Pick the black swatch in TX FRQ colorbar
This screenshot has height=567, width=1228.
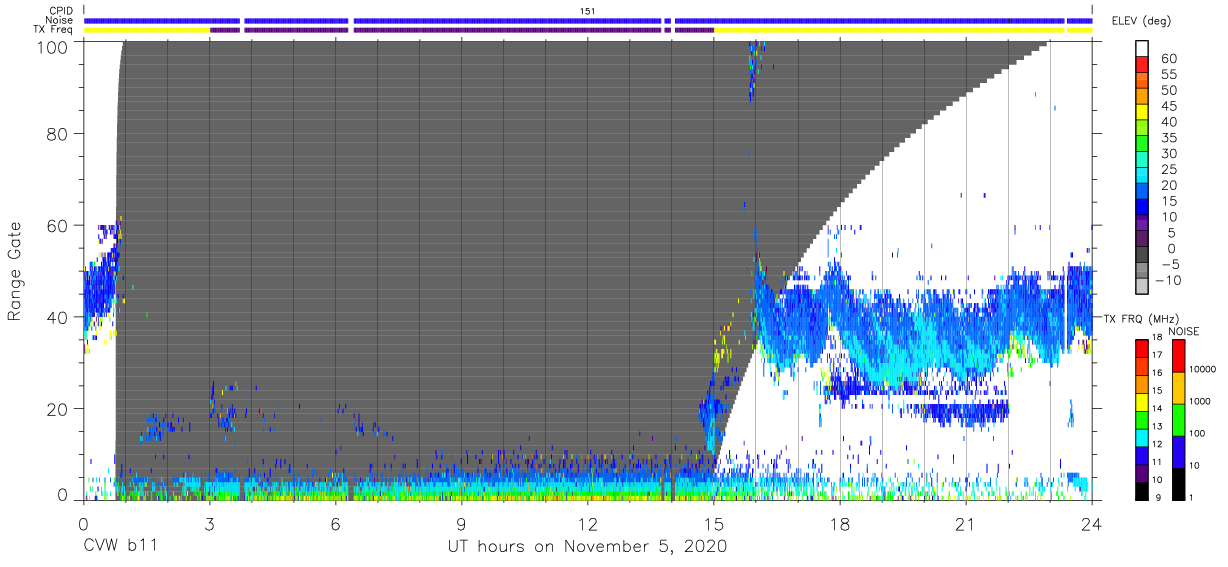pyautogui.click(x=1140, y=491)
